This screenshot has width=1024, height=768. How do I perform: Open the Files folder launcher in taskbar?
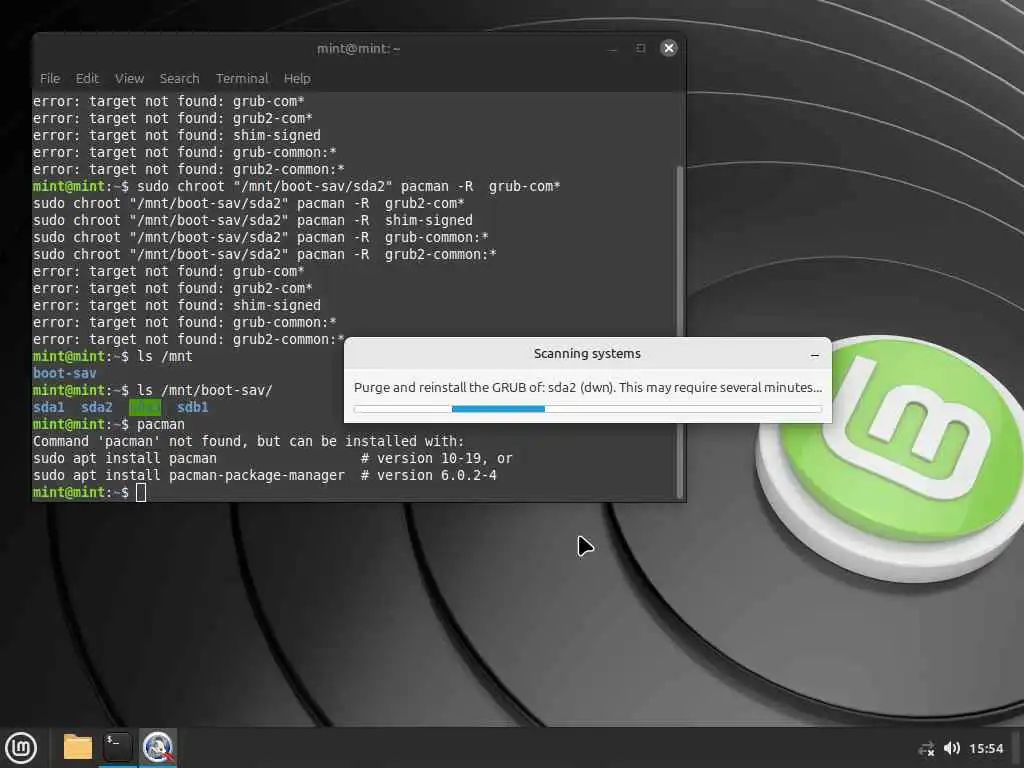click(77, 747)
